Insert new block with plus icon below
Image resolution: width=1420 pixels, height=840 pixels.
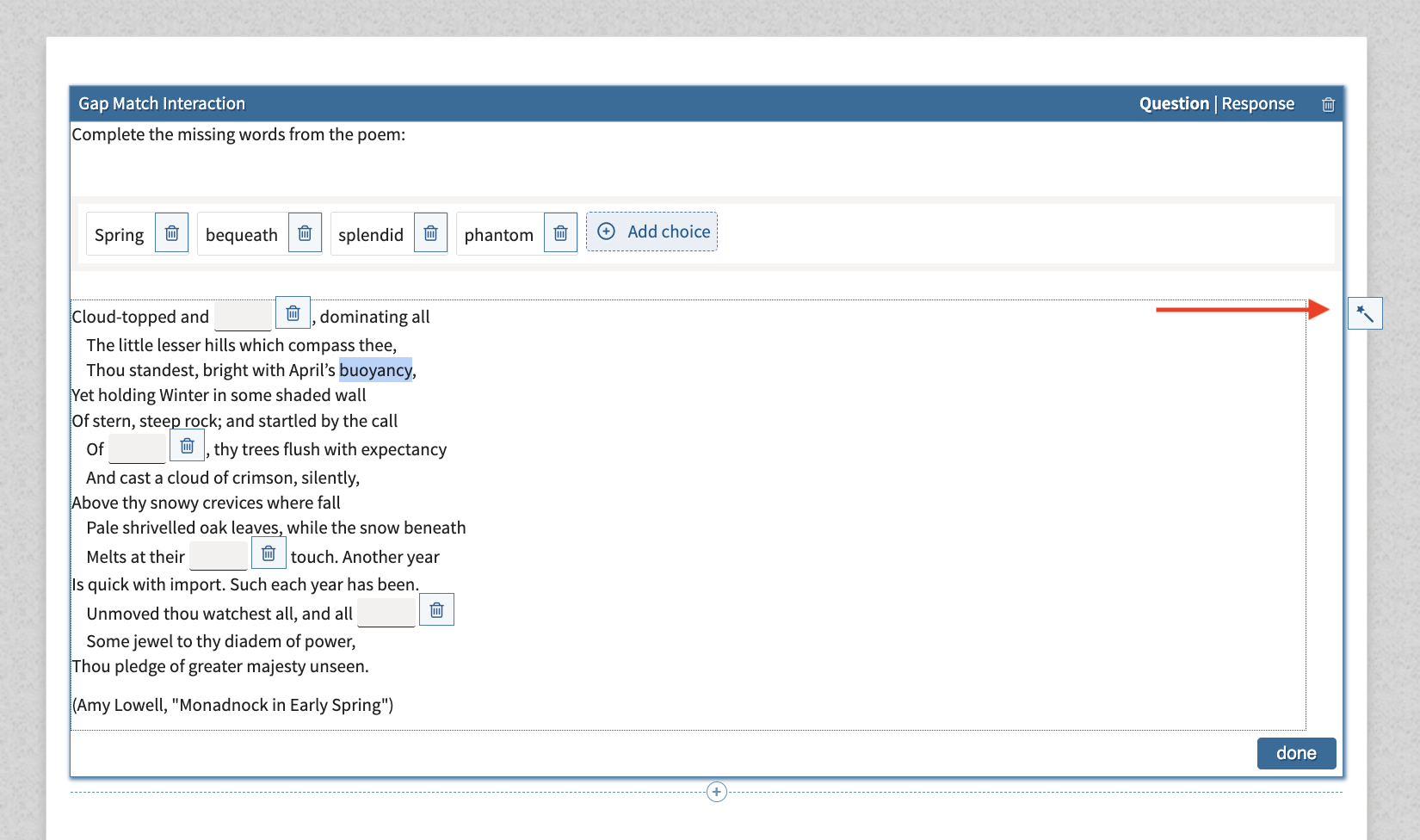pos(716,792)
